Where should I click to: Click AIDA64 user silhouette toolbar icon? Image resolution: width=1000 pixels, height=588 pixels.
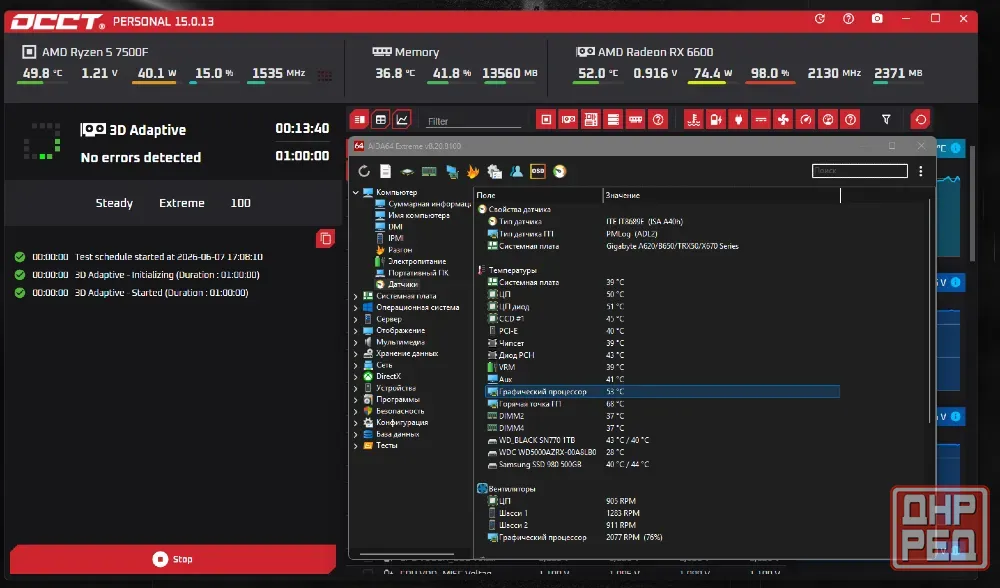click(x=516, y=171)
